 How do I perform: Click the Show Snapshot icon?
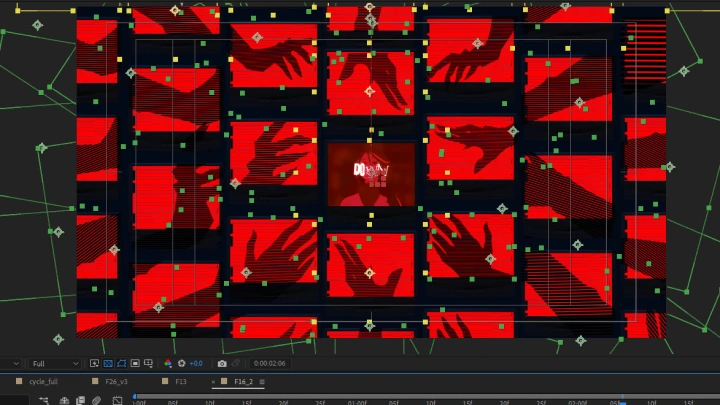[x=236, y=363]
